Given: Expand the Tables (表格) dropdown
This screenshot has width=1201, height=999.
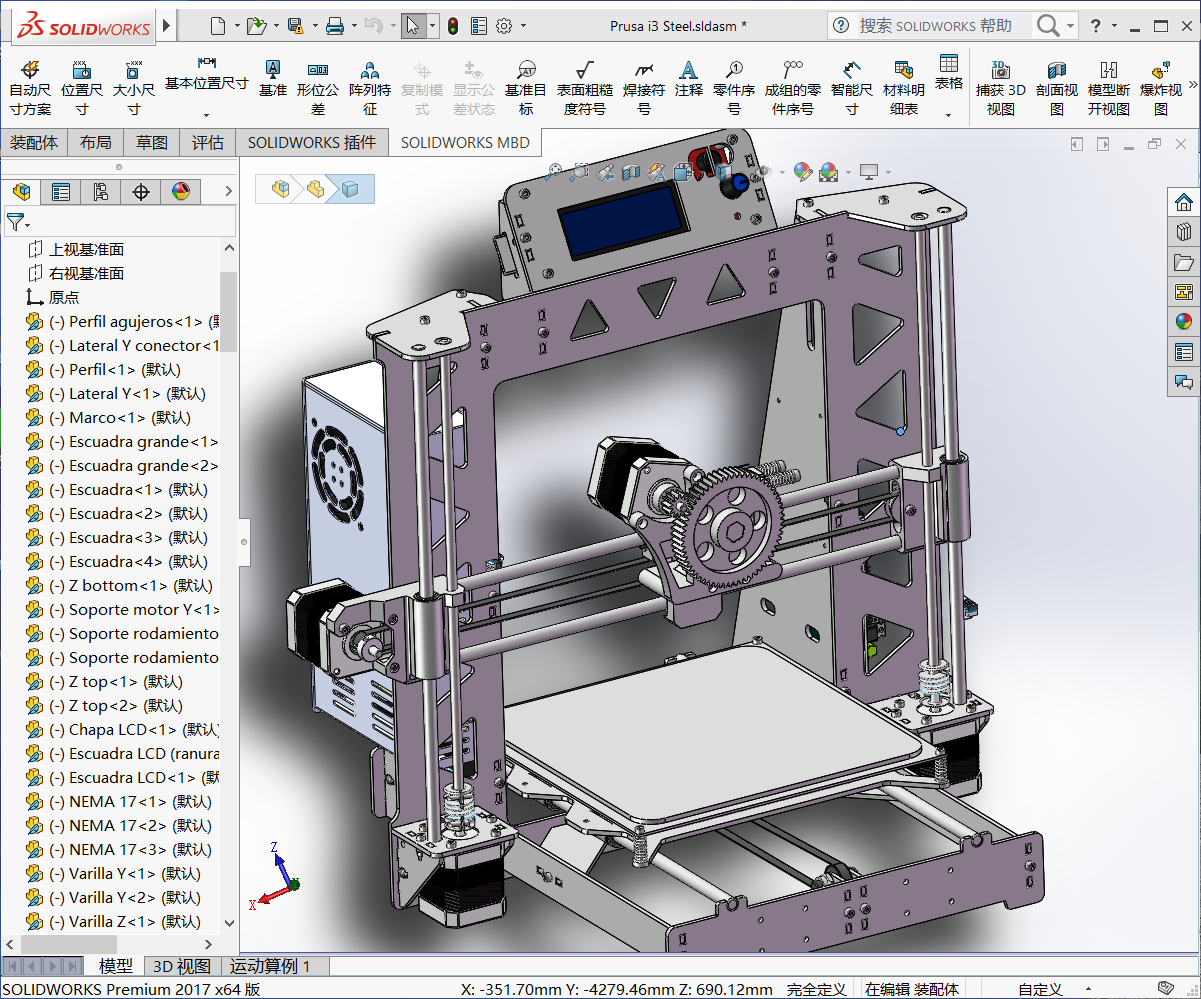Looking at the screenshot, I should click(x=948, y=115).
